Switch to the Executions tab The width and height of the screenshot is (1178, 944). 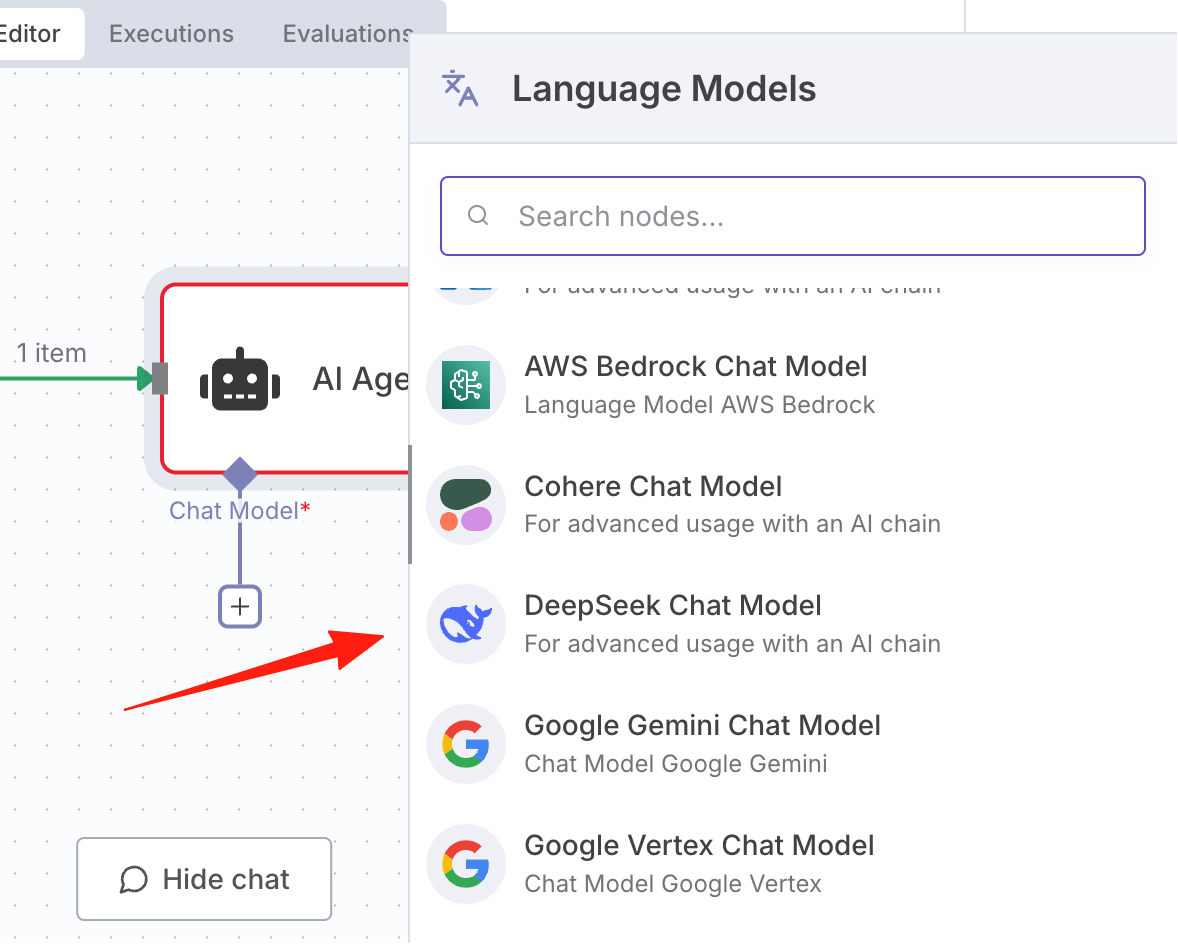click(171, 34)
